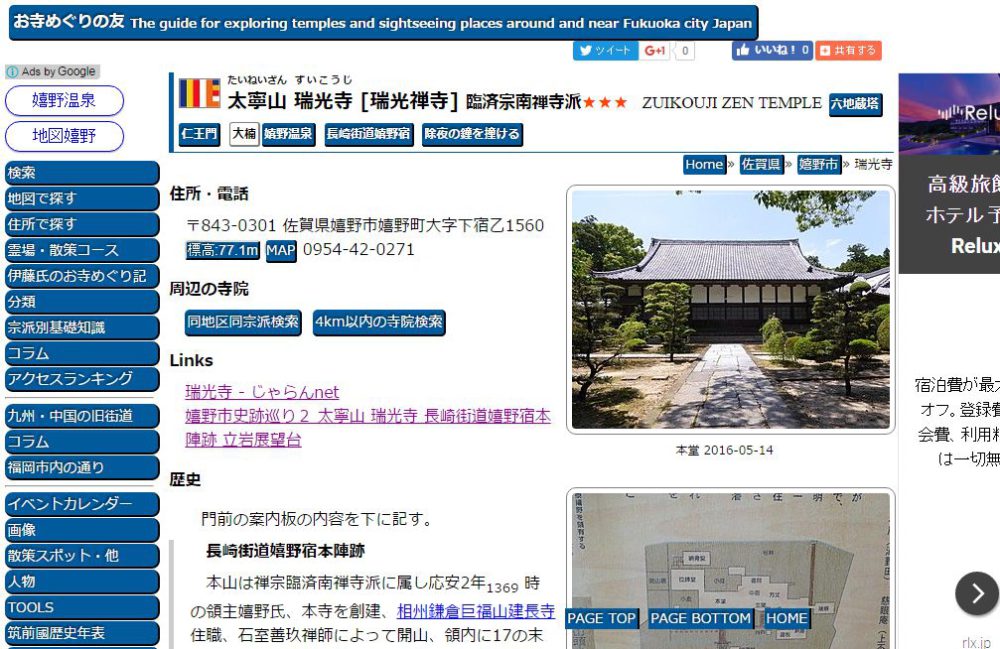Open the 本堂 temple photo thumbnail
1000x649 pixels.
click(x=731, y=310)
